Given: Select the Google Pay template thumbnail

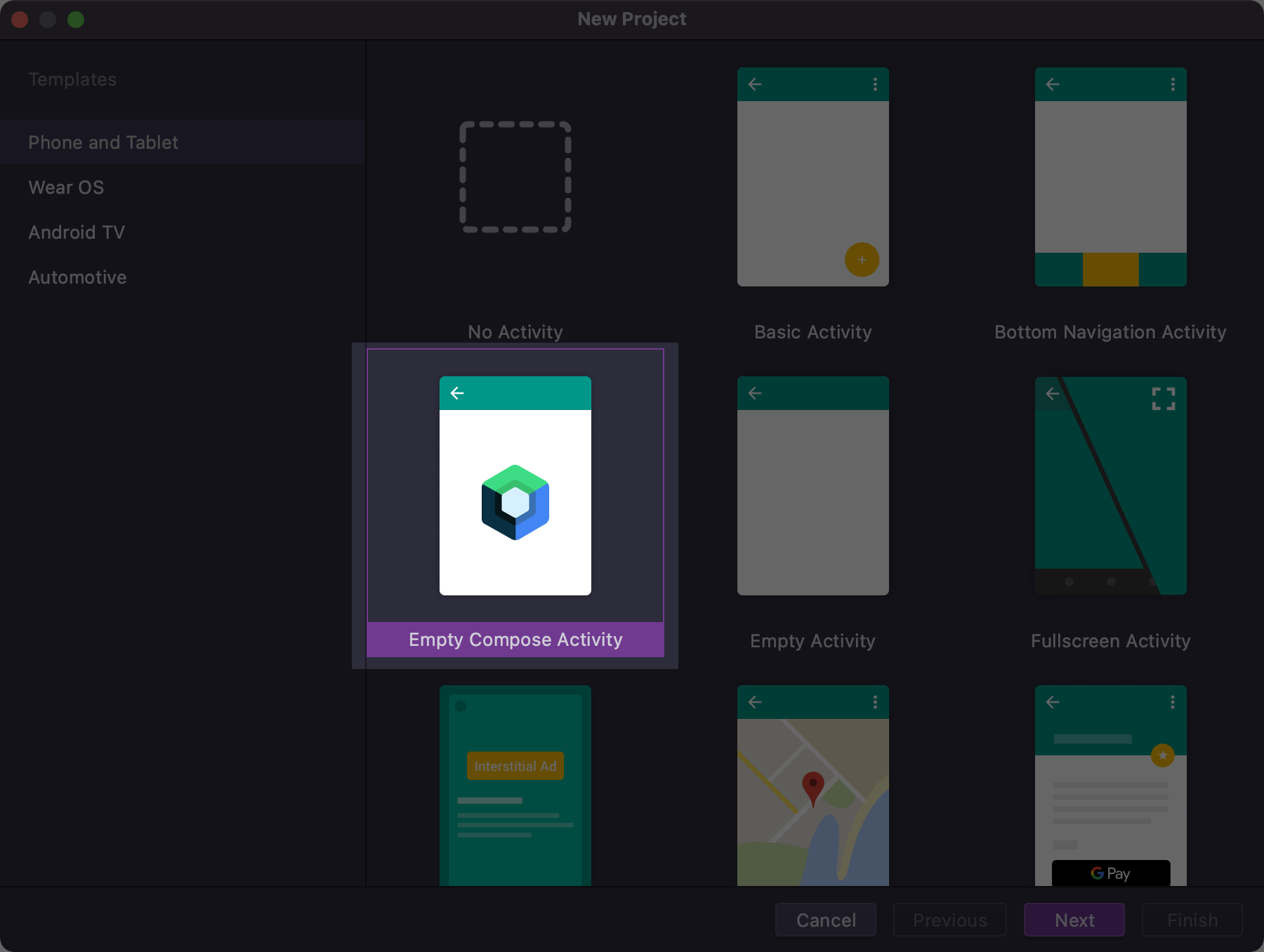Looking at the screenshot, I should coord(1111,786).
